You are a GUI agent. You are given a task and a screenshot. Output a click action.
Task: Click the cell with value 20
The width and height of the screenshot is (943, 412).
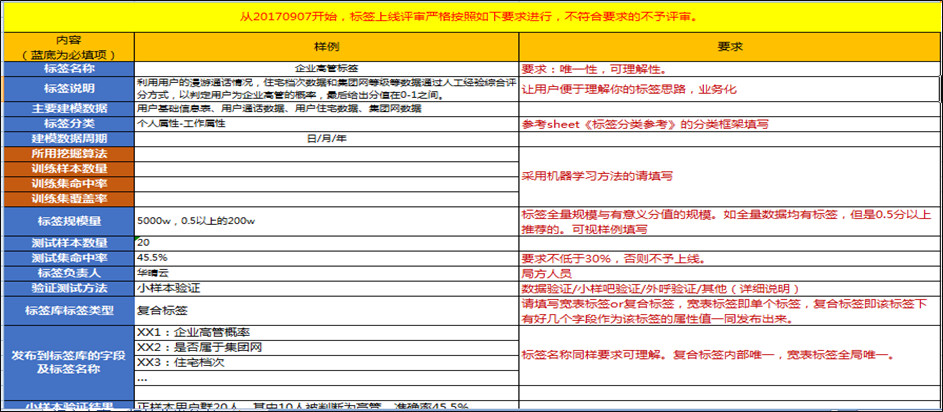point(327,244)
